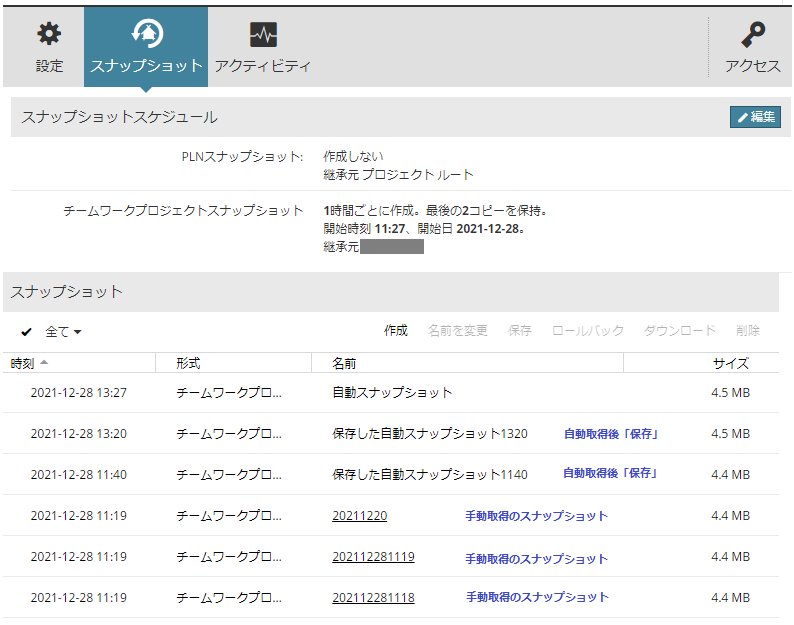Select the スナップショット restore icon tab
794x625 pixels.
[x=146, y=47]
